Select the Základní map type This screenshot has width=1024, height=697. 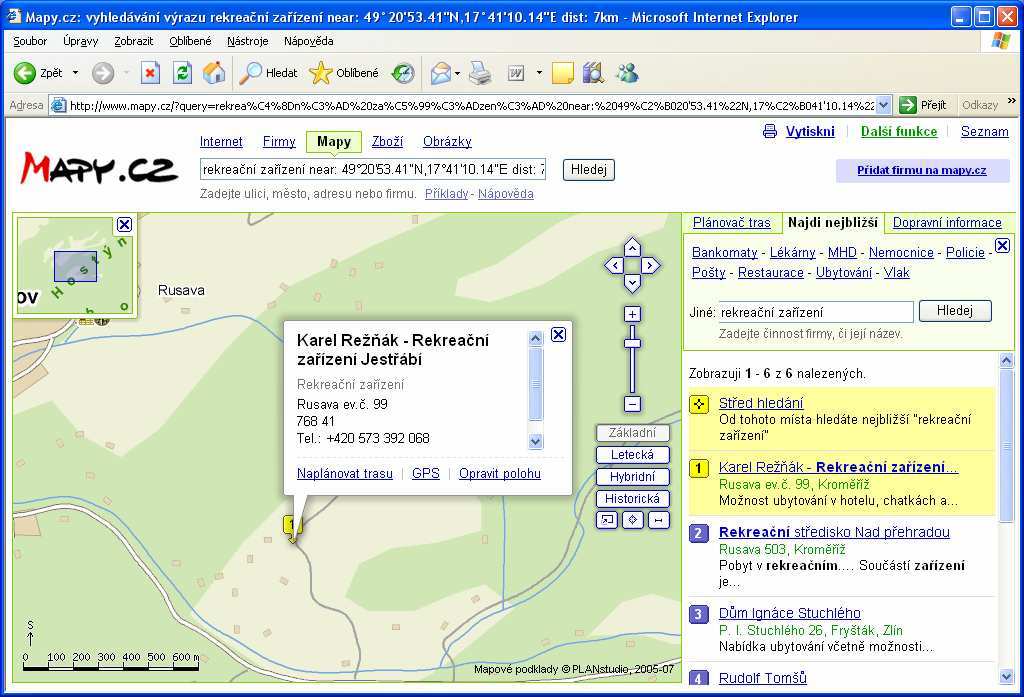[x=632, y=432]
